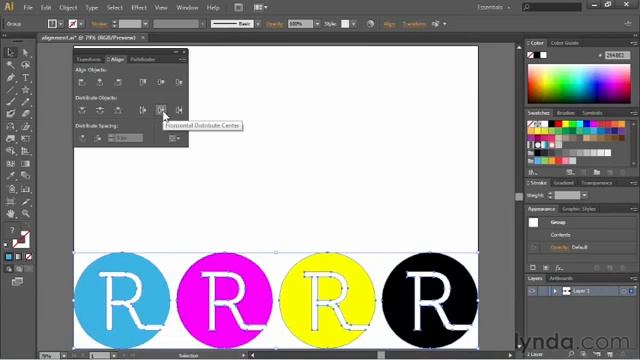Screen dimensions: 640x360
Task: Select the Paintbrush tool
Action: 11,102
